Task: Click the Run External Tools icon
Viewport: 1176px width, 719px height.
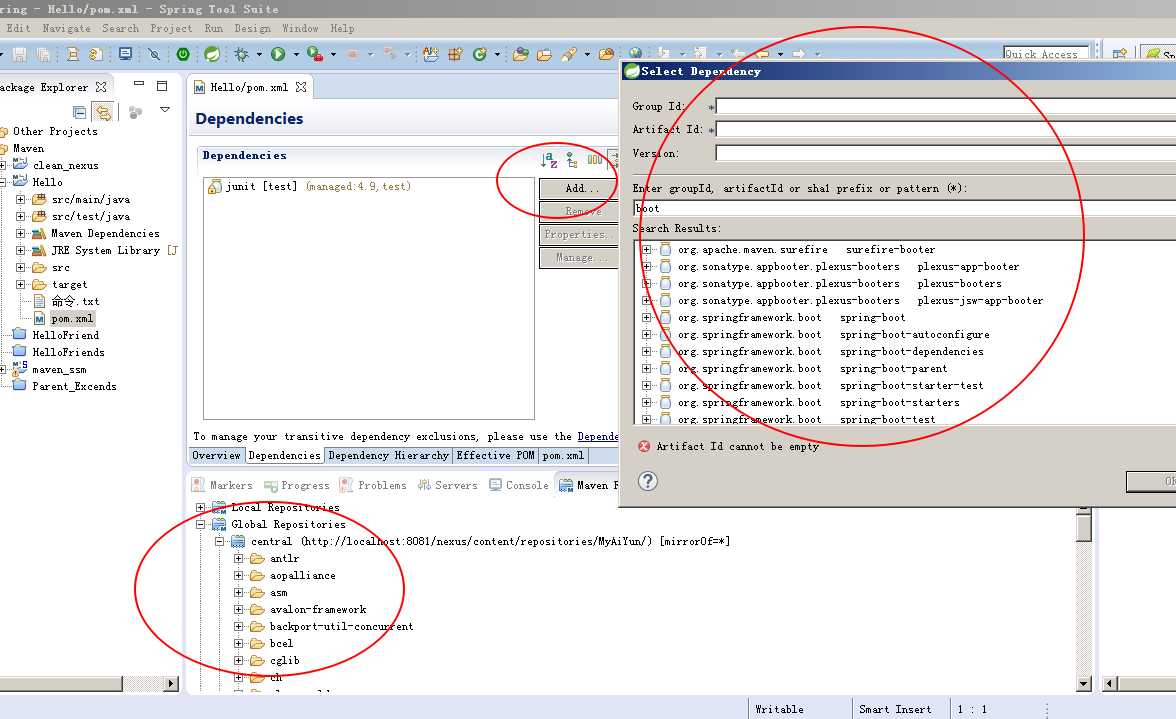Action: click(316, 54)
